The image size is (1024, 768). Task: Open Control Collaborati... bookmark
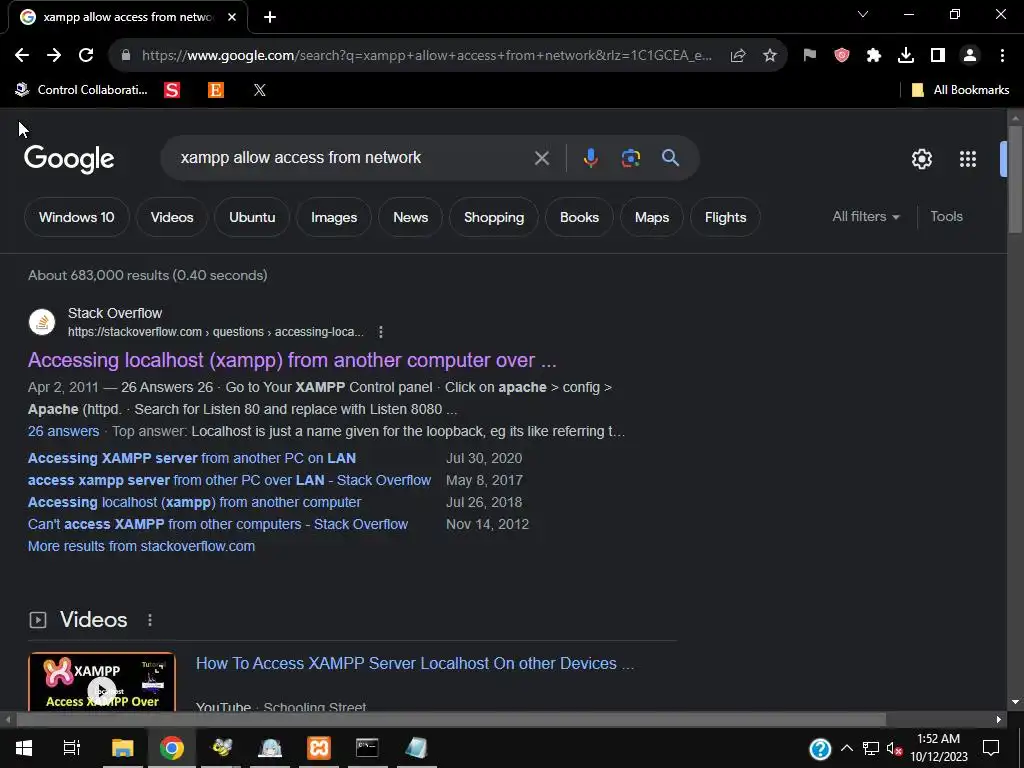tap(82, 90)
